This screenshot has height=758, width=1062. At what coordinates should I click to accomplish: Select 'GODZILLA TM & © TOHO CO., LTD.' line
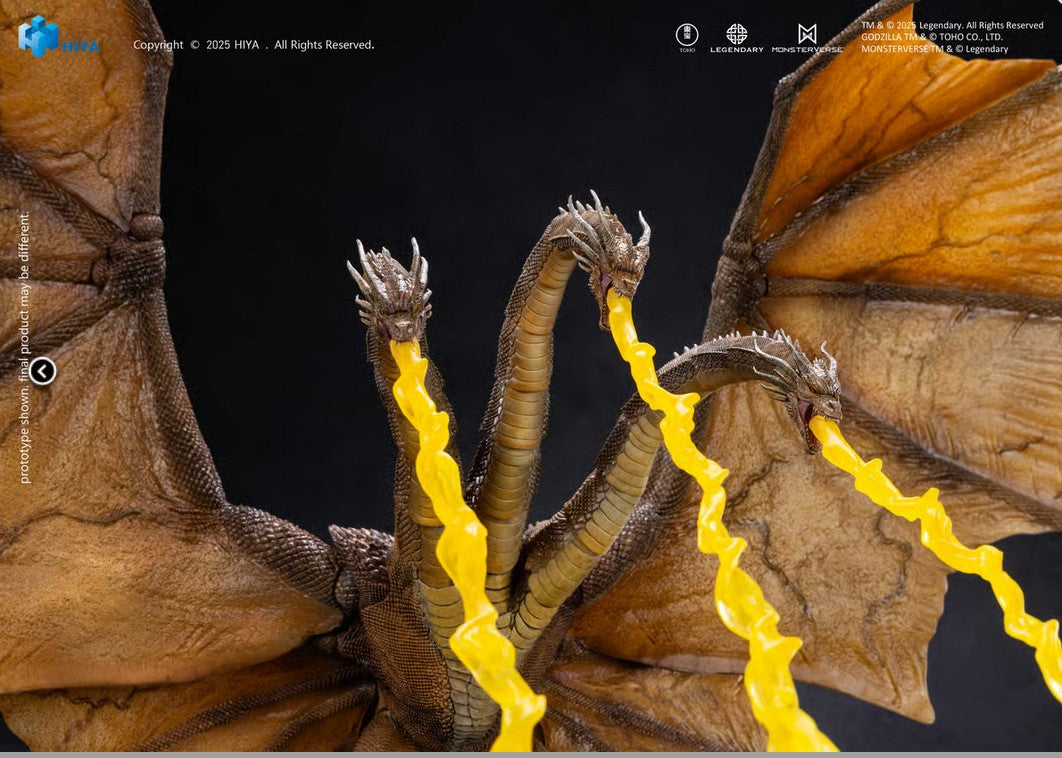931,37
